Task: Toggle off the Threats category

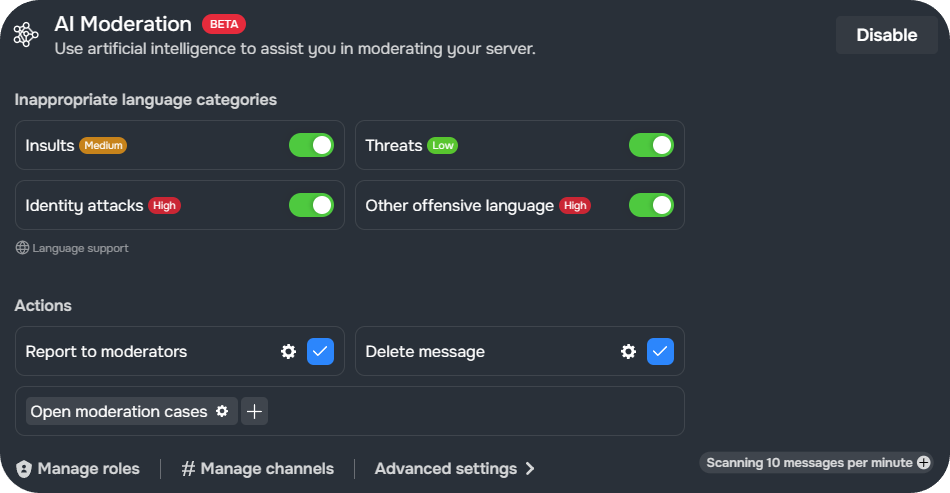Action: click(x=651, y=145)
